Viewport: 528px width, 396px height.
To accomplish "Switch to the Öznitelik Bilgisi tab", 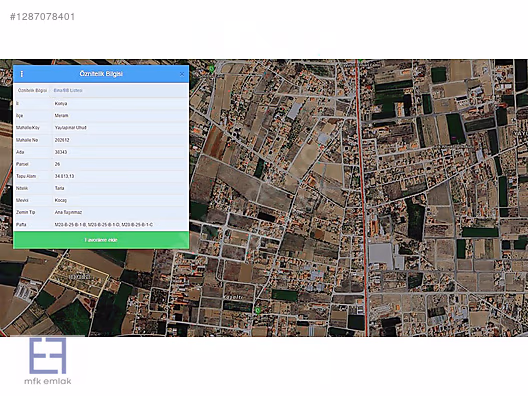I will coord(32,91).
